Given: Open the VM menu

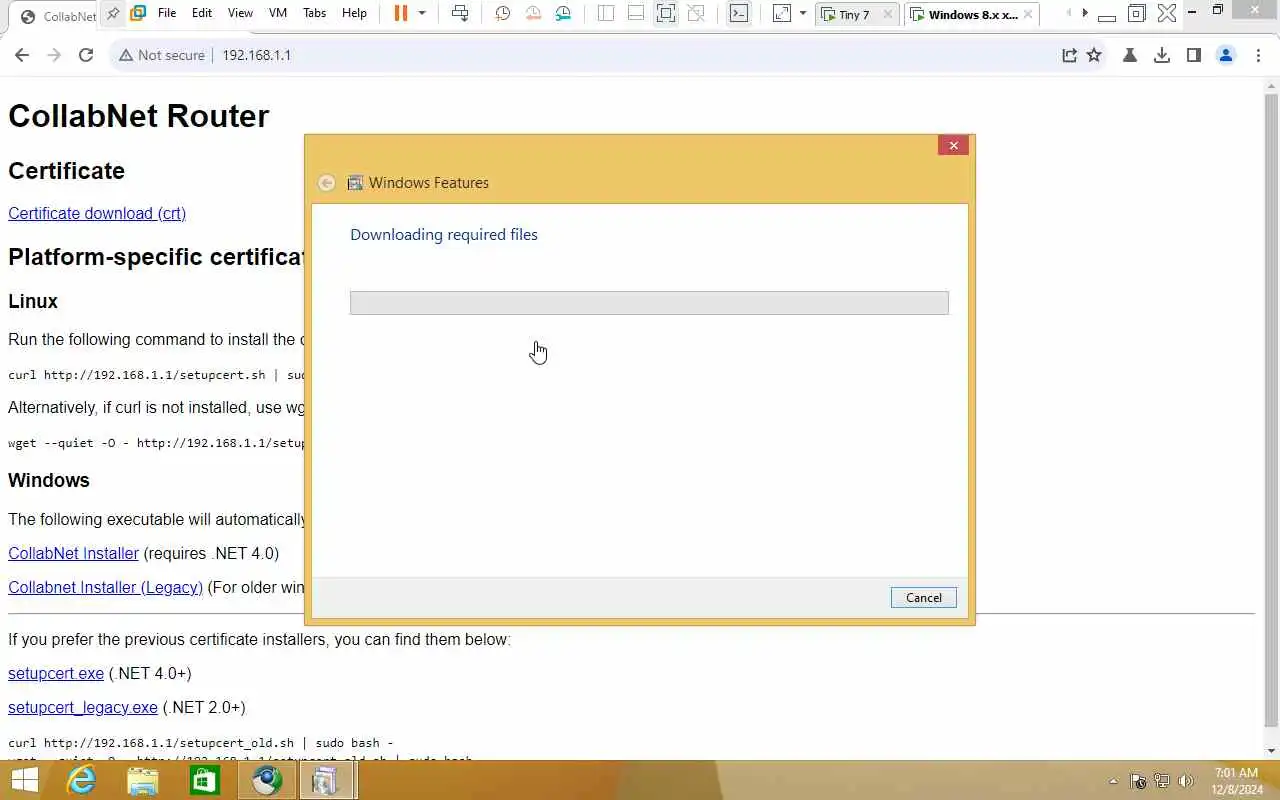Looking at the screenshot, I should 278,14.
